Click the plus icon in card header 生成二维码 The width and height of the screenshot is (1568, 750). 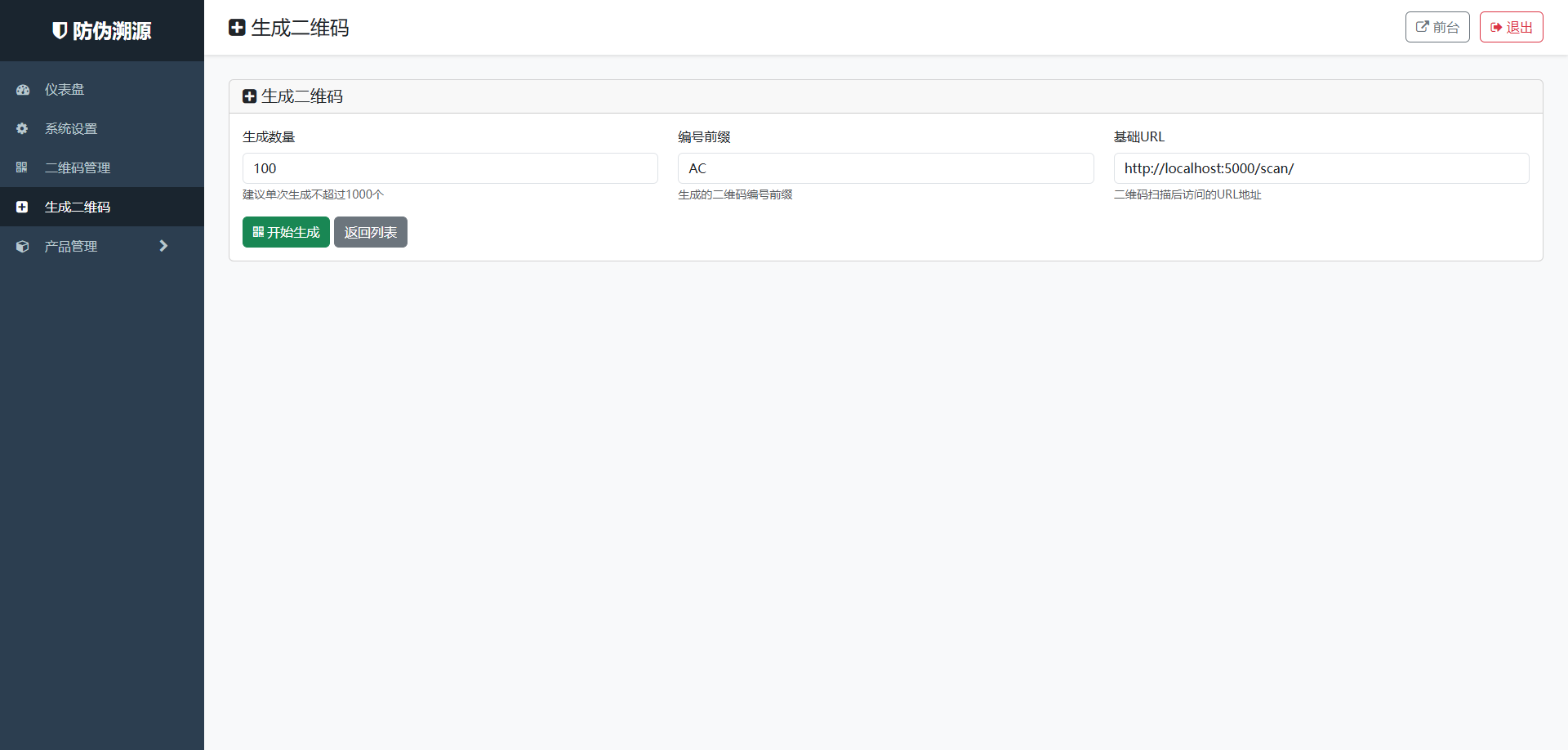pos(250,96)
